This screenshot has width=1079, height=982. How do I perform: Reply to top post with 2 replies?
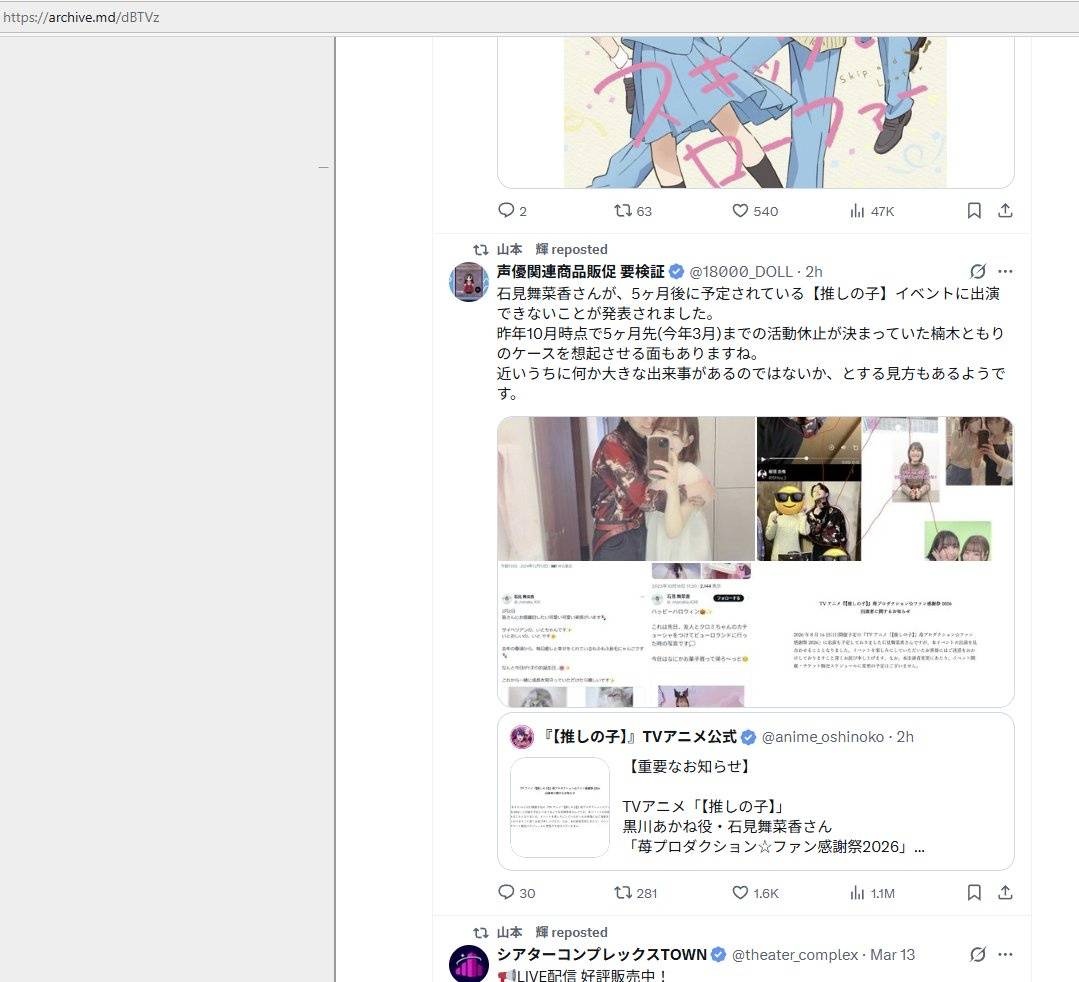[x=506, y=211]
